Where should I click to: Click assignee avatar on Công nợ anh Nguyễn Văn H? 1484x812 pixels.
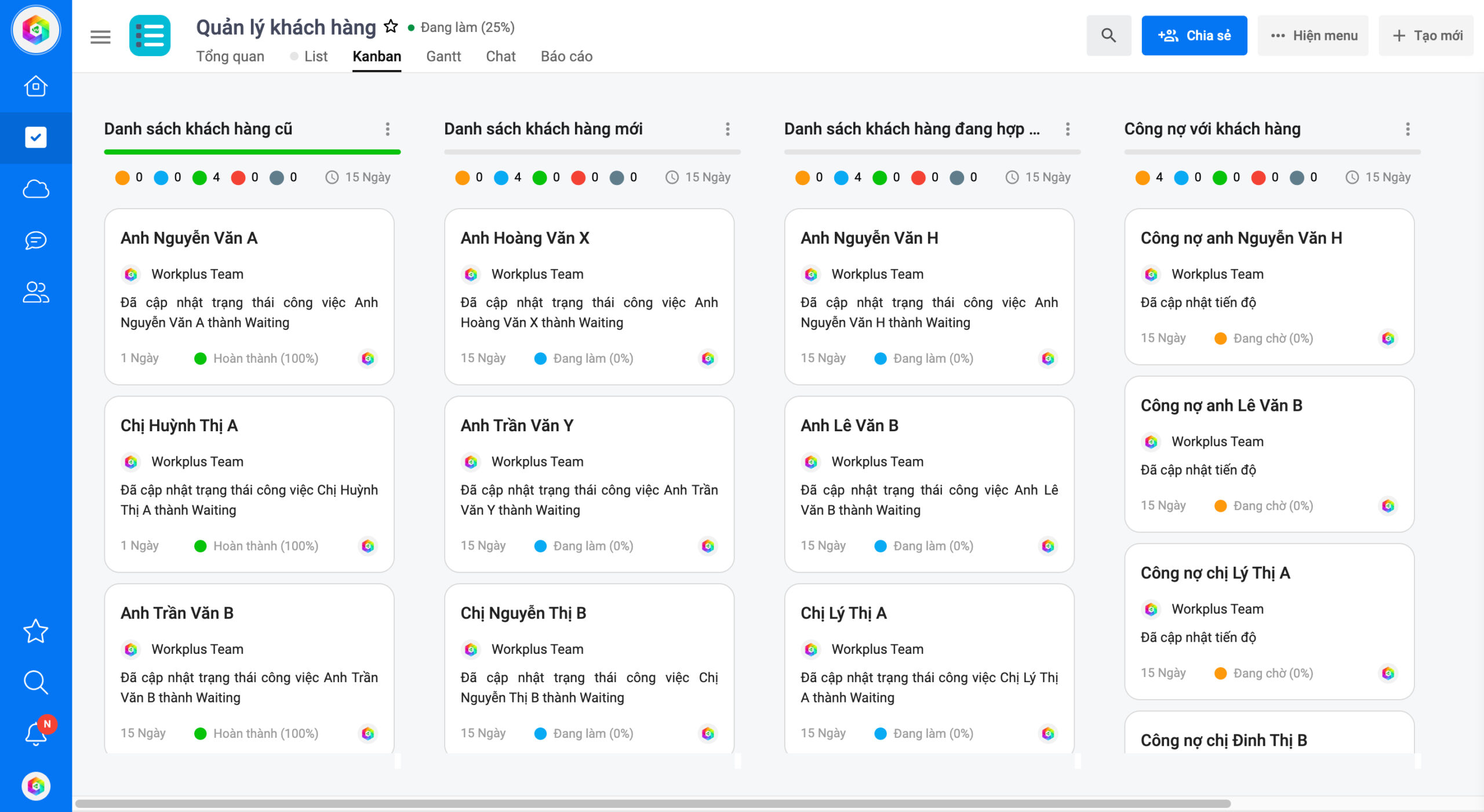coord(1388,338)
